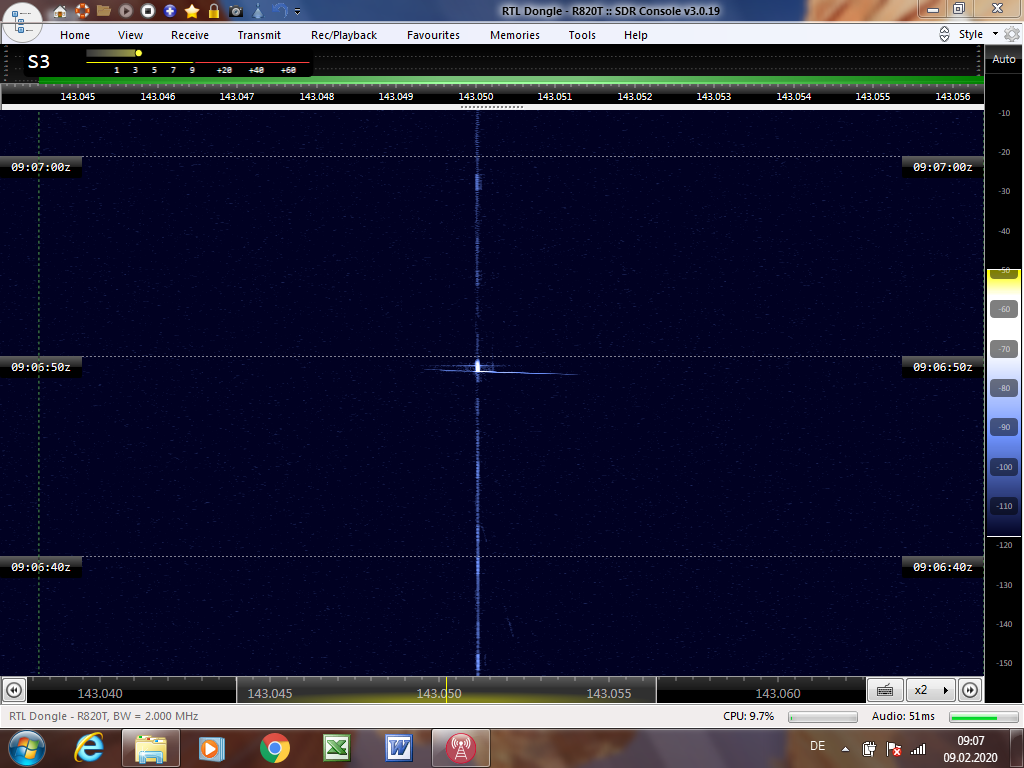This screenshot has height=768, width=1024.
Task: Open the Receive ribbon tab
Action: point(190,35)
